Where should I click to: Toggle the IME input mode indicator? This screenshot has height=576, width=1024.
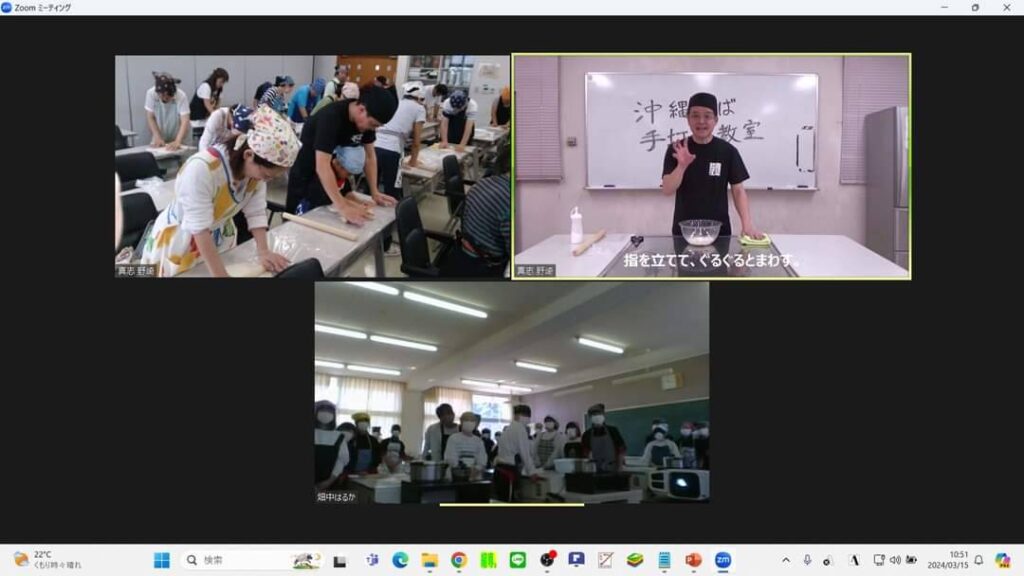854,560
